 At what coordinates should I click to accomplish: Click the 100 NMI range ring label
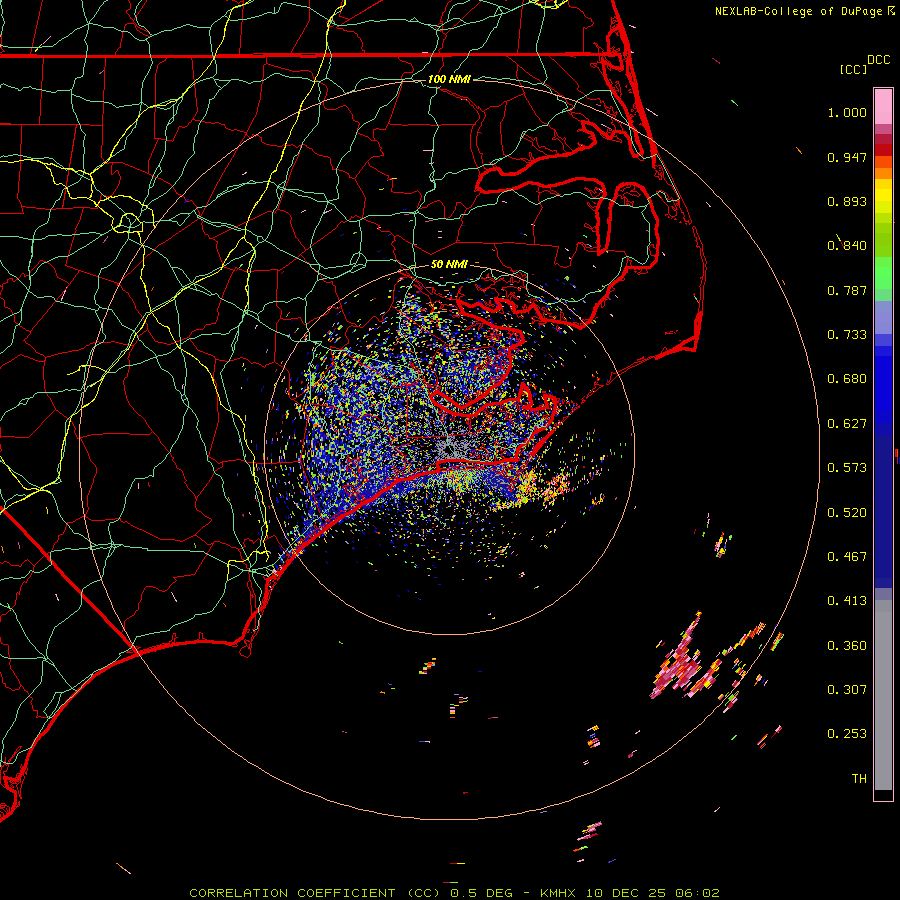click(449, 79)
